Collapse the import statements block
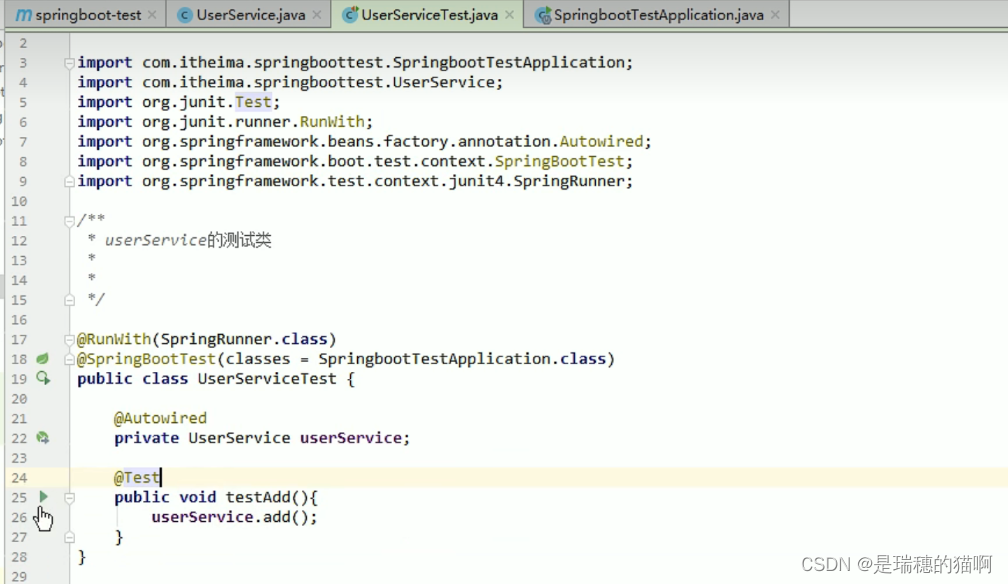1008x584 pixels. [x=68, y=62]
